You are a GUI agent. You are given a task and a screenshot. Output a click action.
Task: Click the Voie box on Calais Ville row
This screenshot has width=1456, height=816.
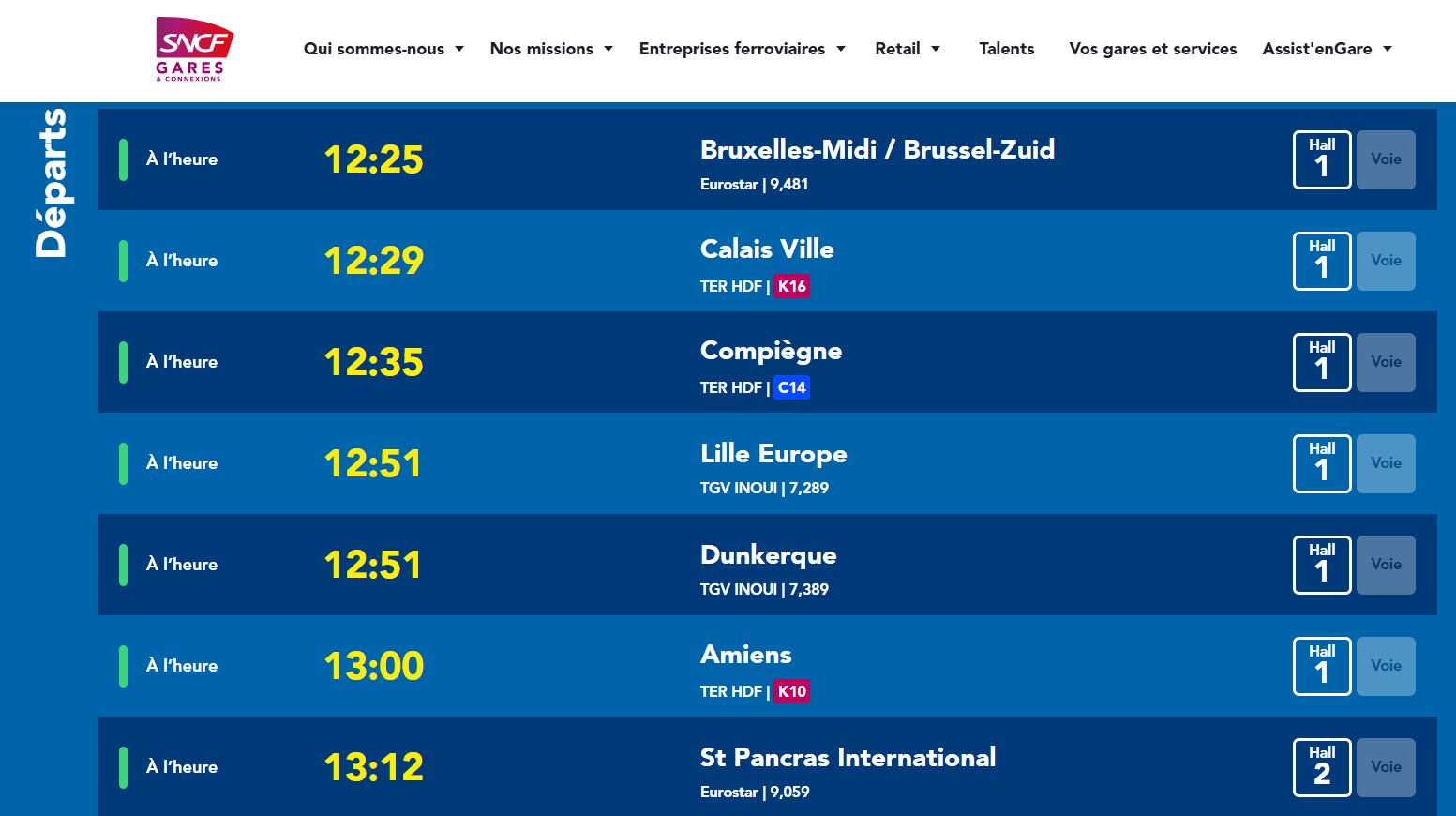(1385, 261)
